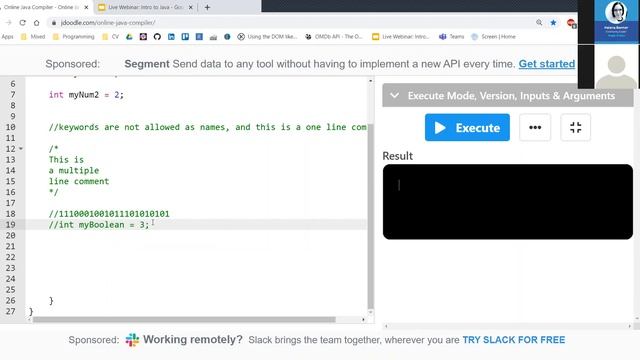This screenshot has height=360, width=640.
Task: Open the Trello bookmark icon
Action: (x=185, y=37)
